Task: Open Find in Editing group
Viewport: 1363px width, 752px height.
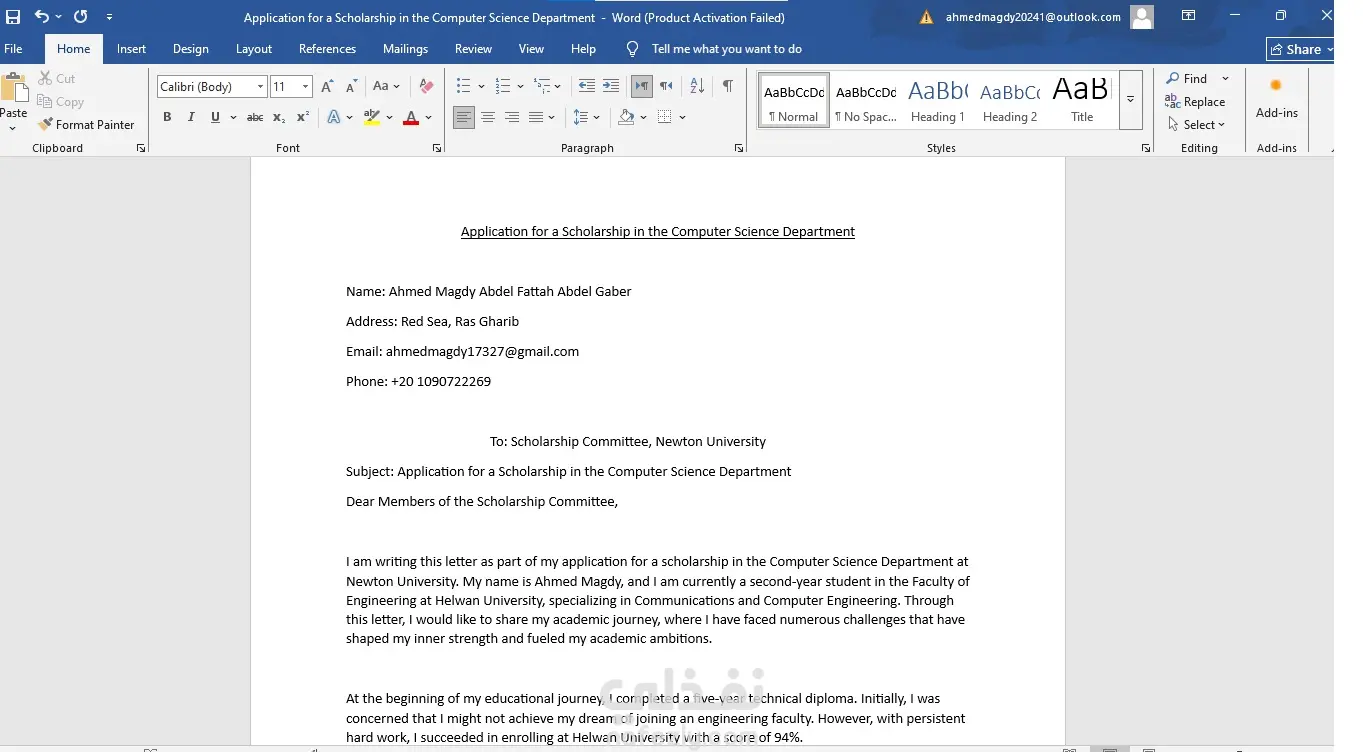Action: coord(1187,78)
